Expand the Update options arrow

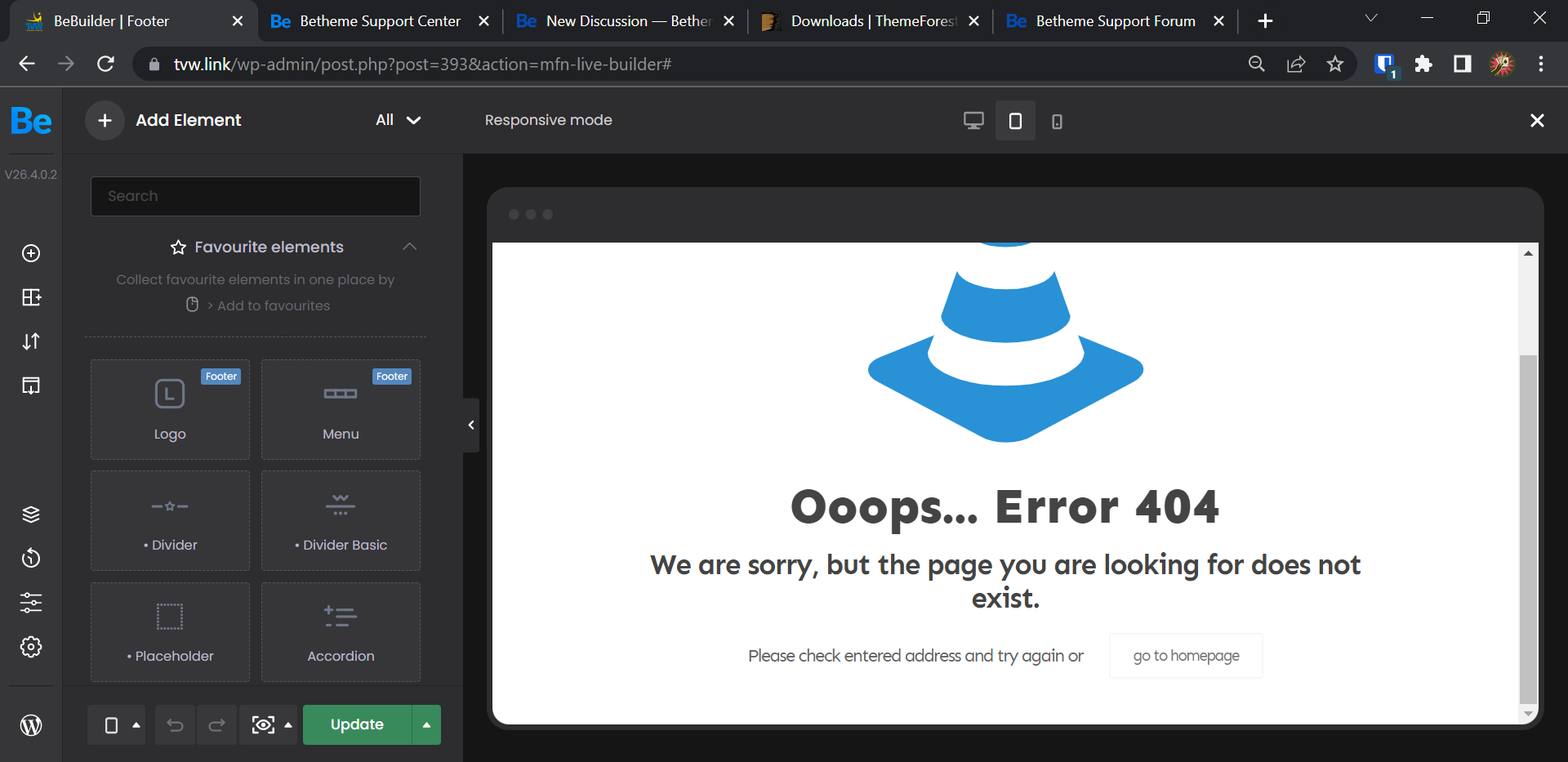(426, 724)
